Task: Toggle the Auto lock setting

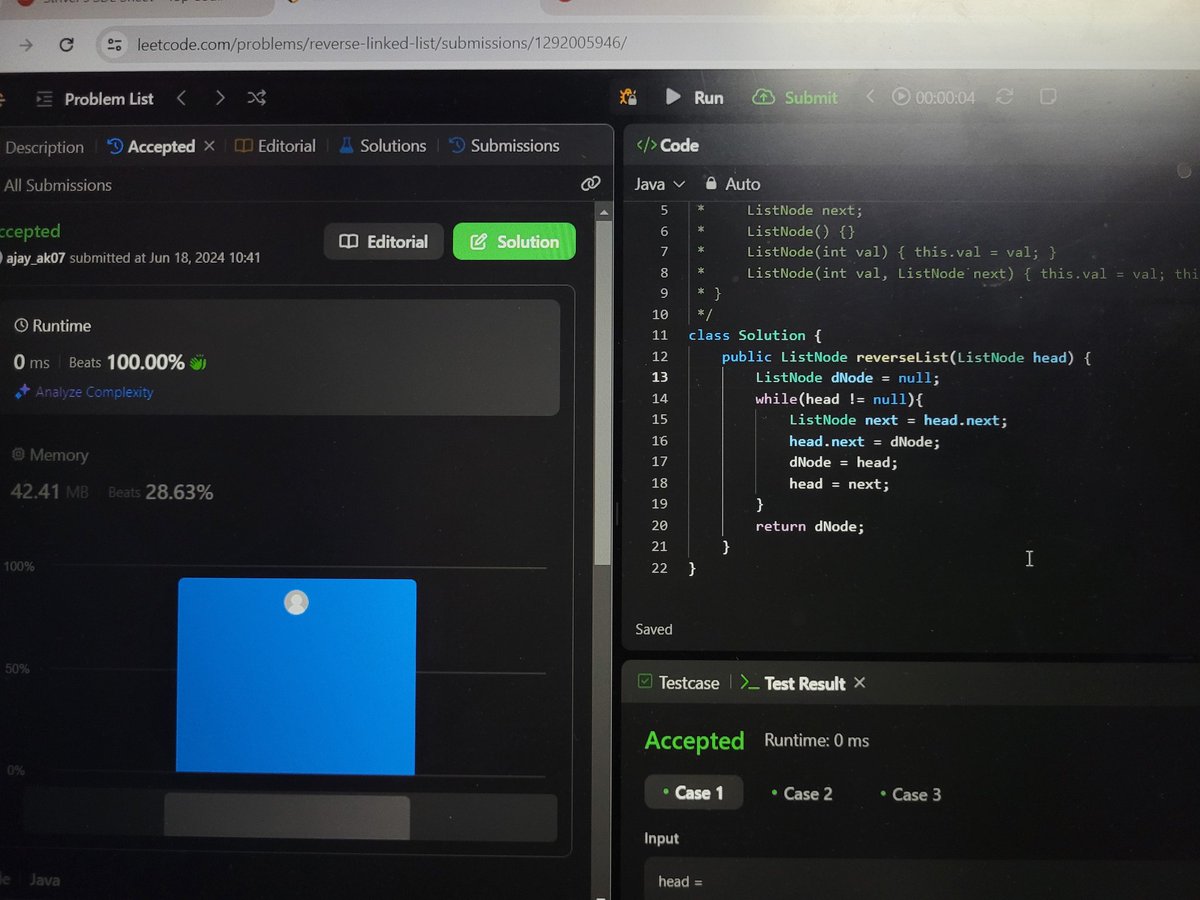Action: tap(732, 184)
